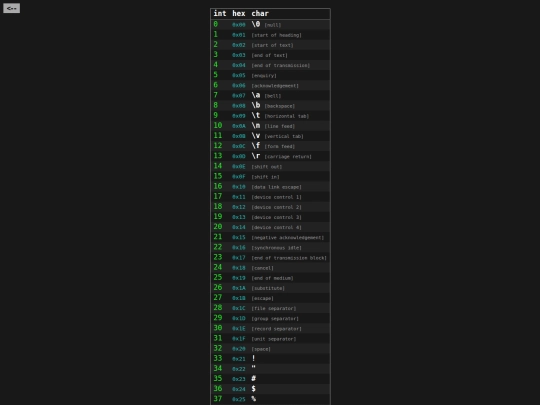
Task: Click the \b escape character
Action: (256, 105)
